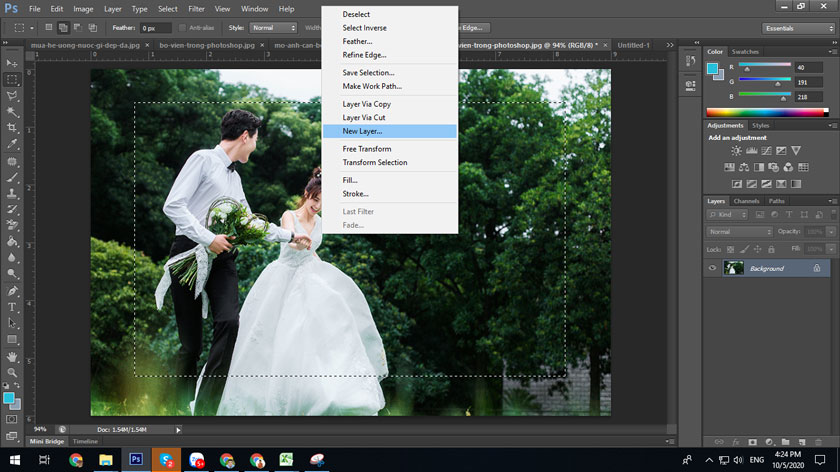Select the History Brush tool

(x=12, y=209)
